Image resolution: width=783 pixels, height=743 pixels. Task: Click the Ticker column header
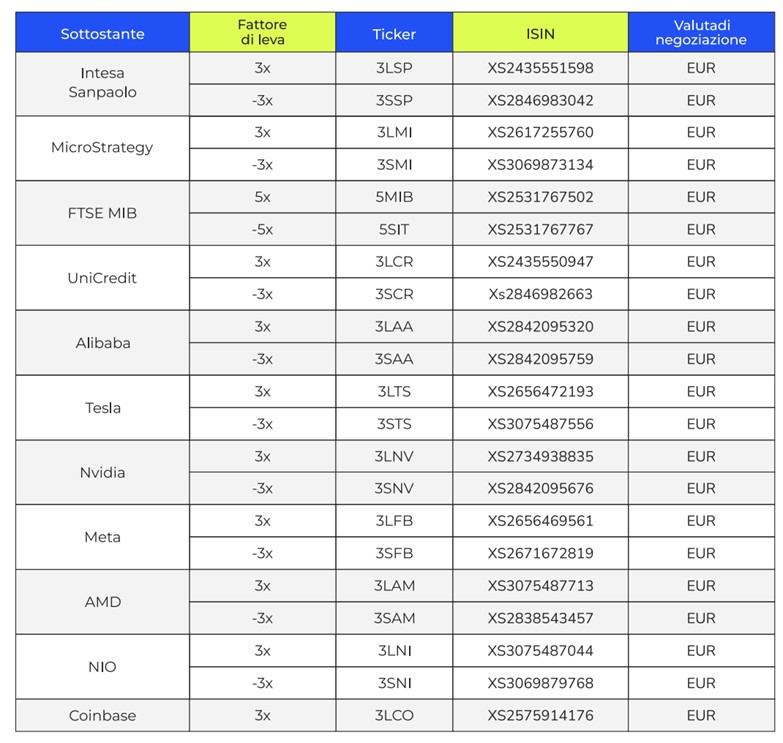coord(394,34)
